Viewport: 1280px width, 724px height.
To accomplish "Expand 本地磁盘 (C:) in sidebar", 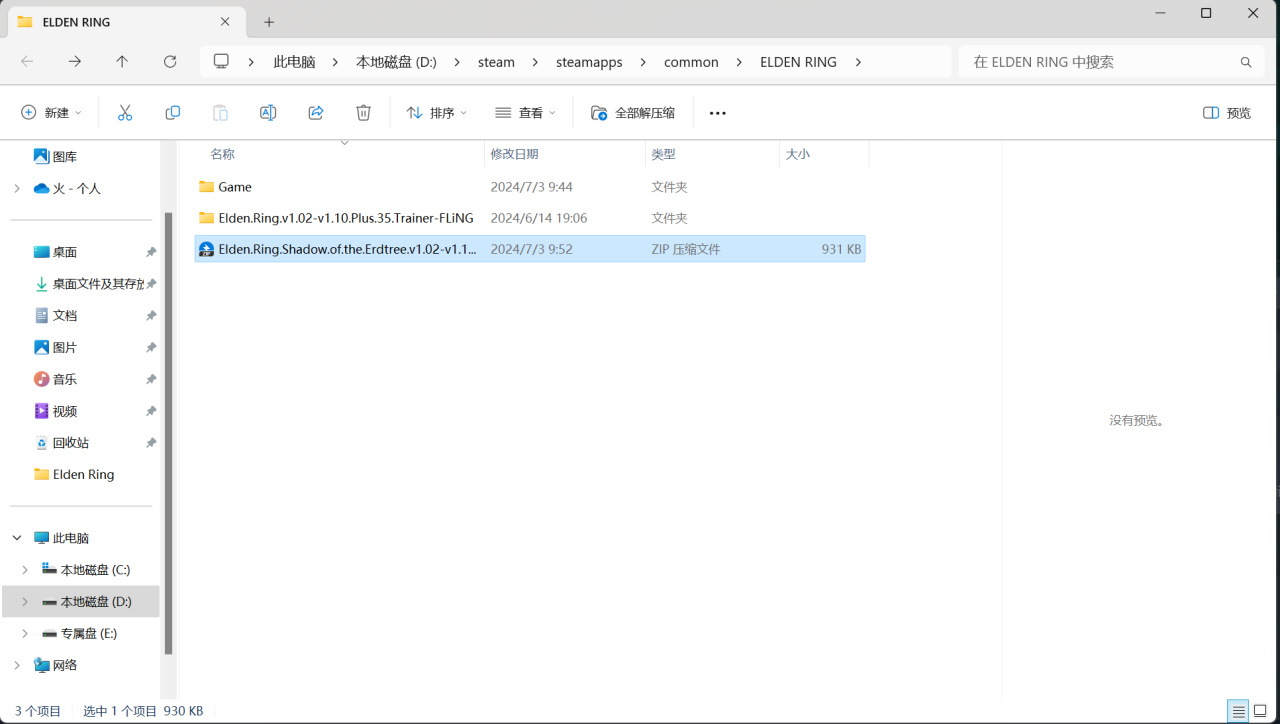I will coord(25,570).
